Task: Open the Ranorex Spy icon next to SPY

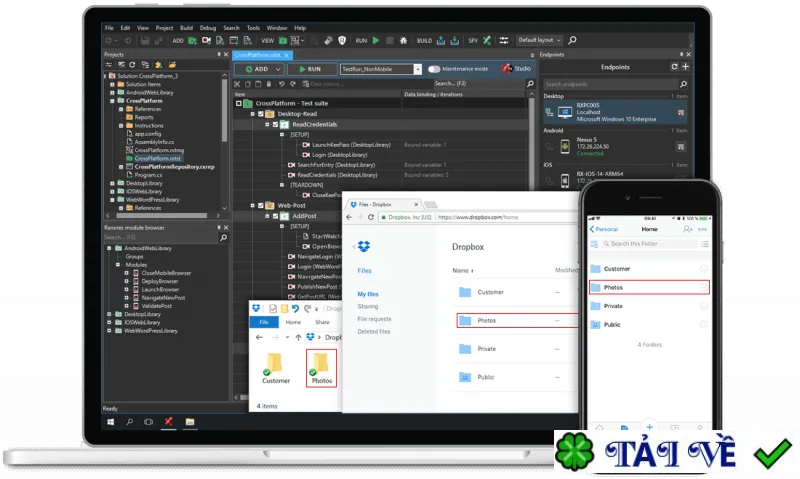Action: 487,40
